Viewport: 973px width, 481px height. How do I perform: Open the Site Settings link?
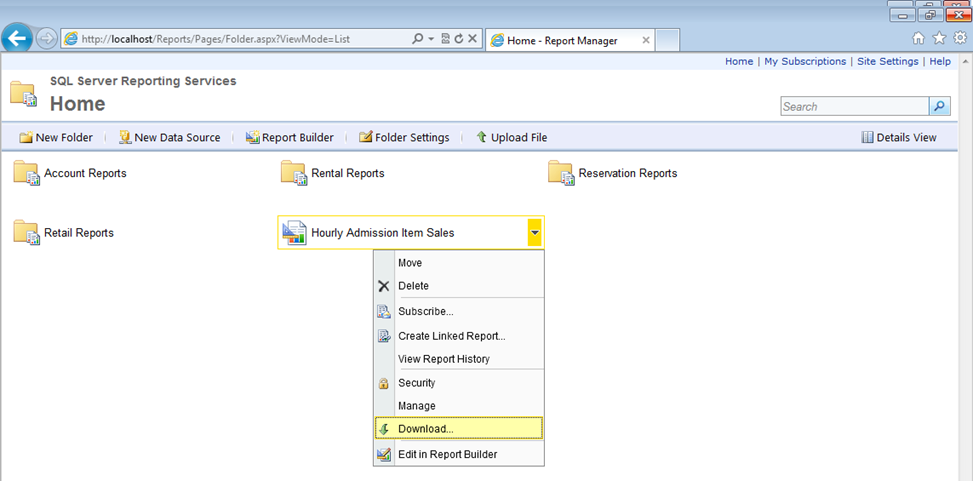tap(887, 61)
